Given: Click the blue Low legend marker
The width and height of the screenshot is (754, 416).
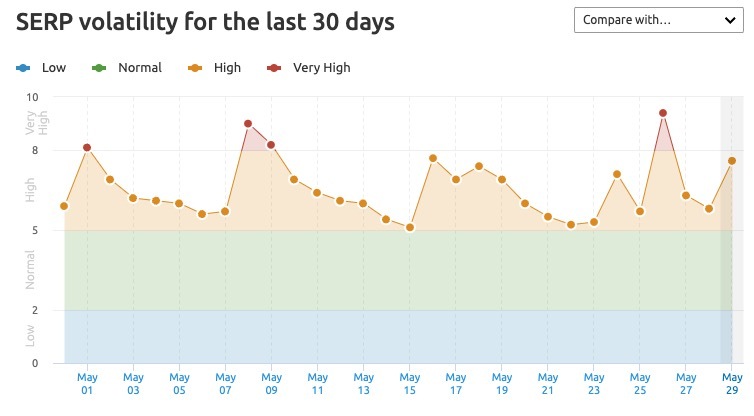Looking at the screenshot, I should (x=23, y=68).
